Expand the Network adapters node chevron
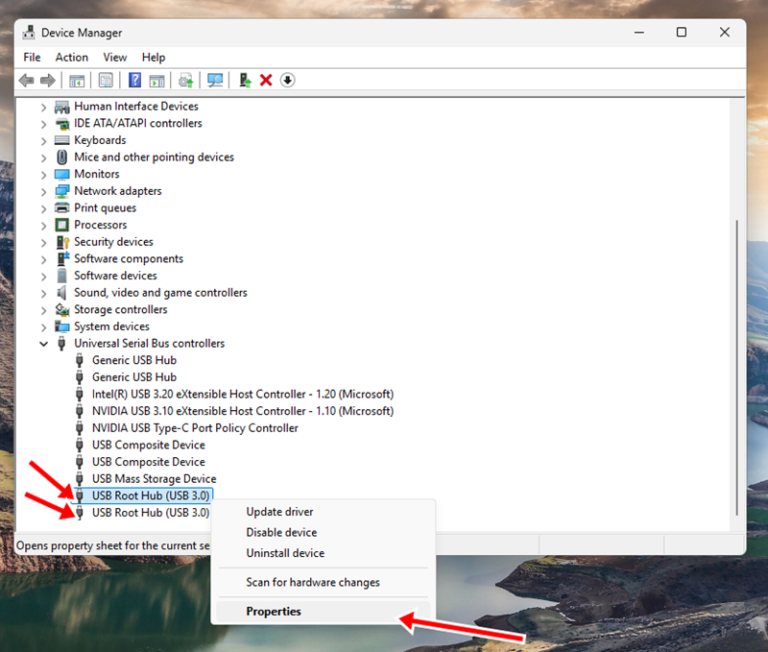The width and height of the screenshot is (768, 652). pyautogui.click(x=44, y=192)
